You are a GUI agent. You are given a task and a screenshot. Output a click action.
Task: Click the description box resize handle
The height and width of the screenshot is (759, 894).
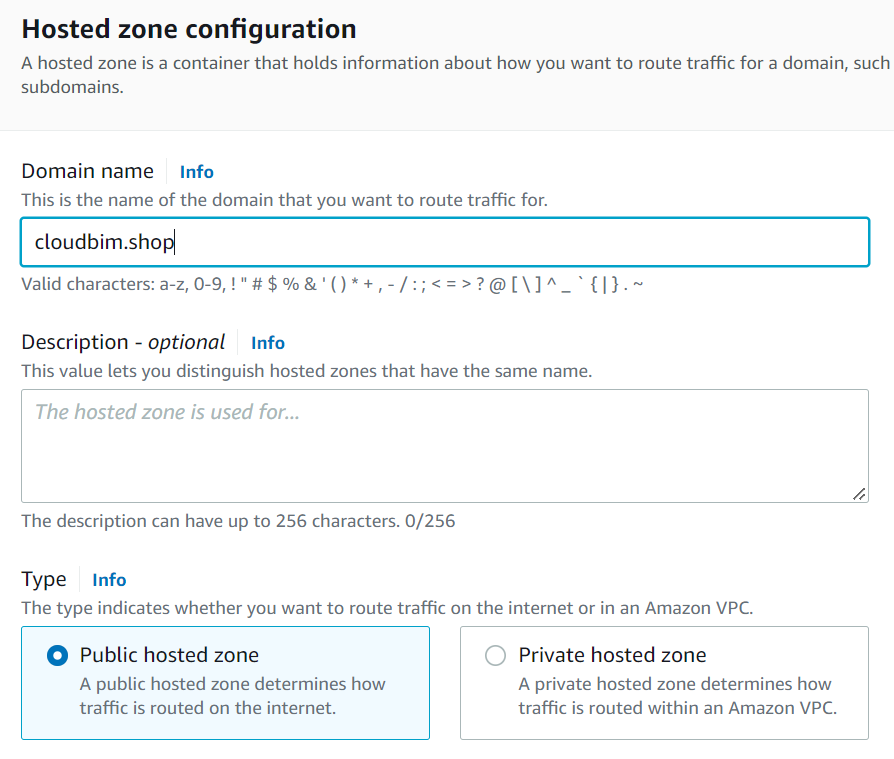[859, 493]
